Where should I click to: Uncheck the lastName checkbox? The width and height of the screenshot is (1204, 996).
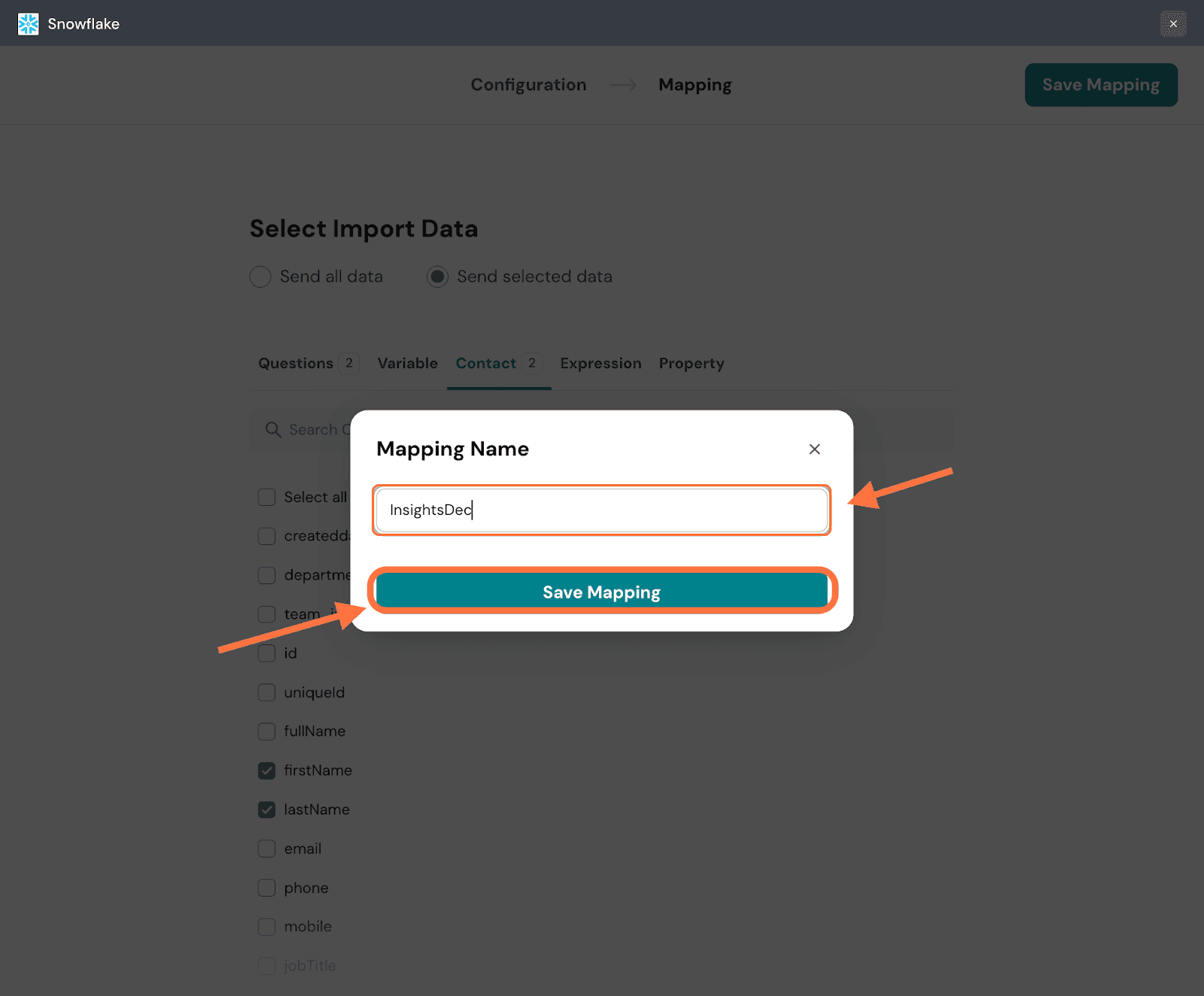[x=266, y=809]
